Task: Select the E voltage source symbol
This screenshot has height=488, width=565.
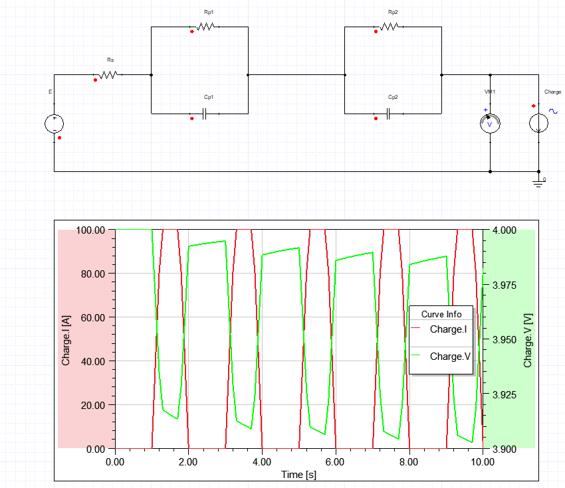Action: (54, 124)
